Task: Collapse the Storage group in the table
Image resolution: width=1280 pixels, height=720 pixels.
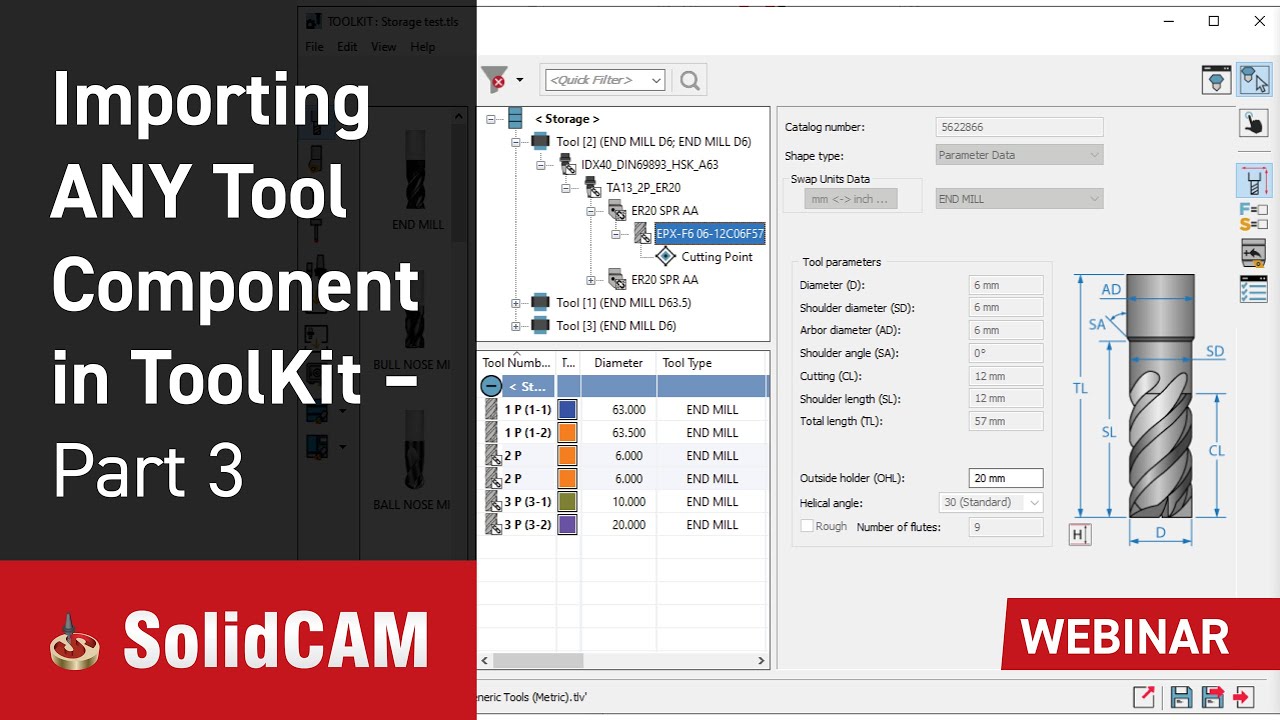Action: [x=490, y=386]
